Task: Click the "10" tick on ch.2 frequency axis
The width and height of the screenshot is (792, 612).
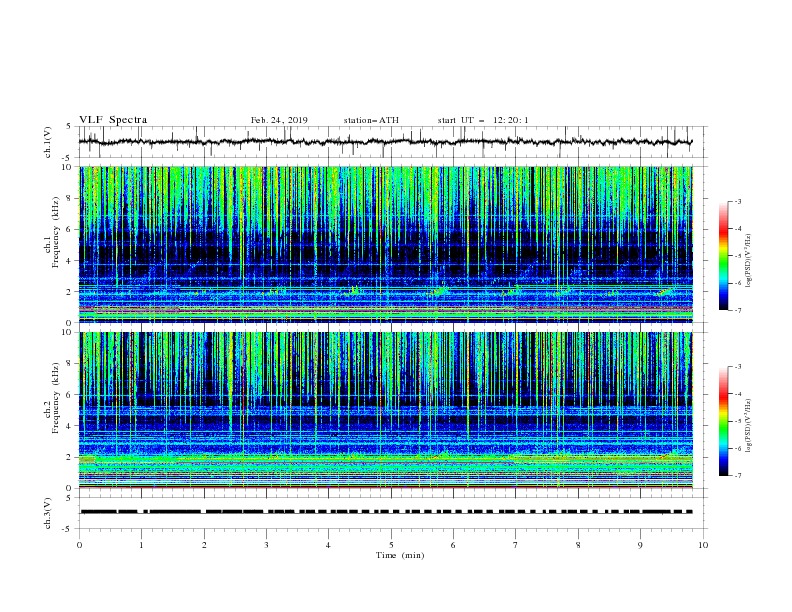Action: pos(67,332)
